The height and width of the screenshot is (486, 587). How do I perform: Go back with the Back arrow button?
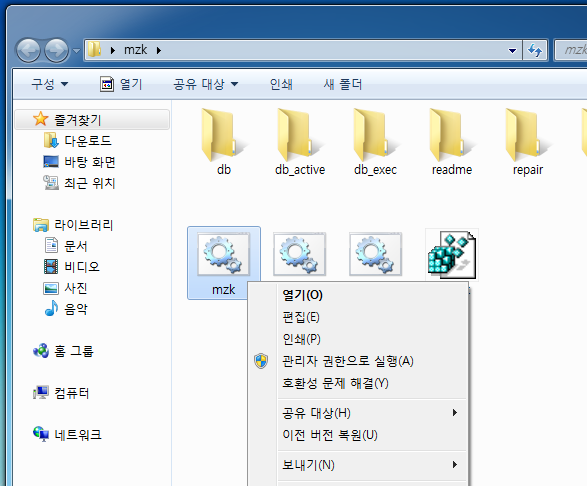[x=28, y=50]
